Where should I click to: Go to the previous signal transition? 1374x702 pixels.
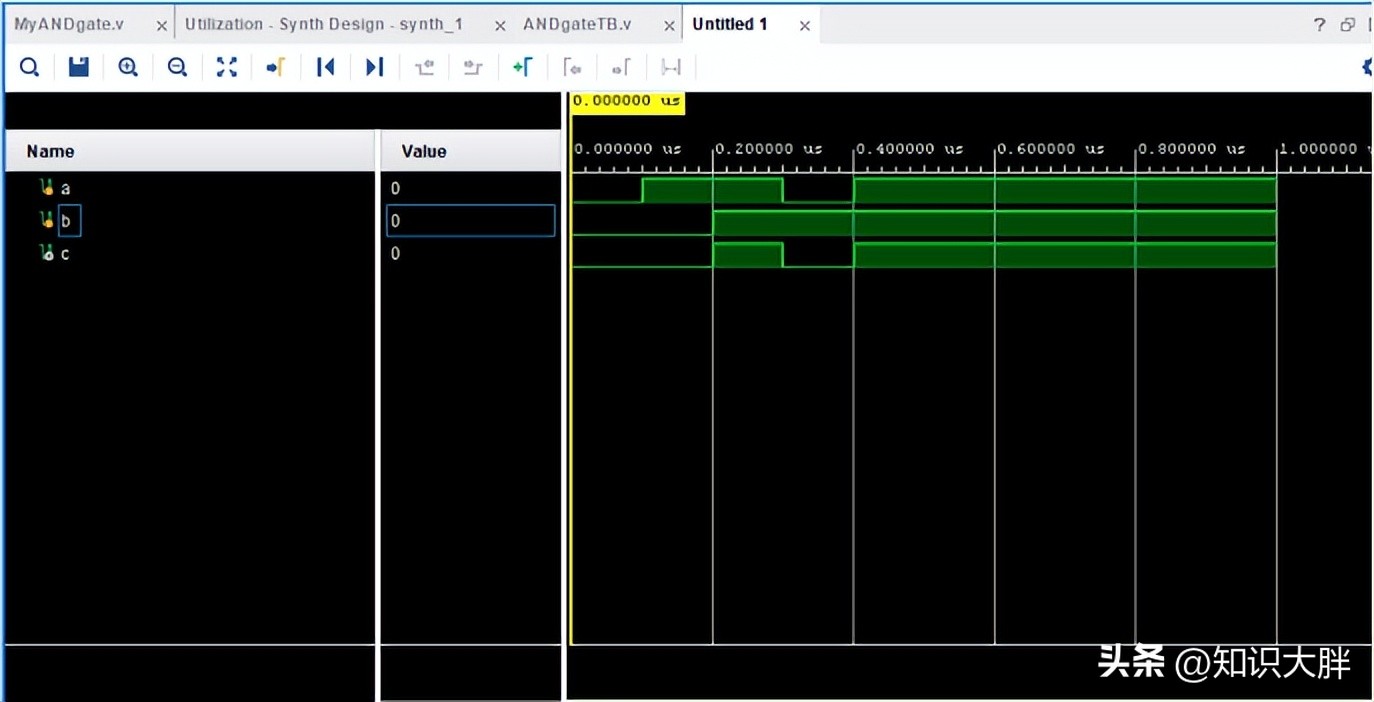[423, 67]
